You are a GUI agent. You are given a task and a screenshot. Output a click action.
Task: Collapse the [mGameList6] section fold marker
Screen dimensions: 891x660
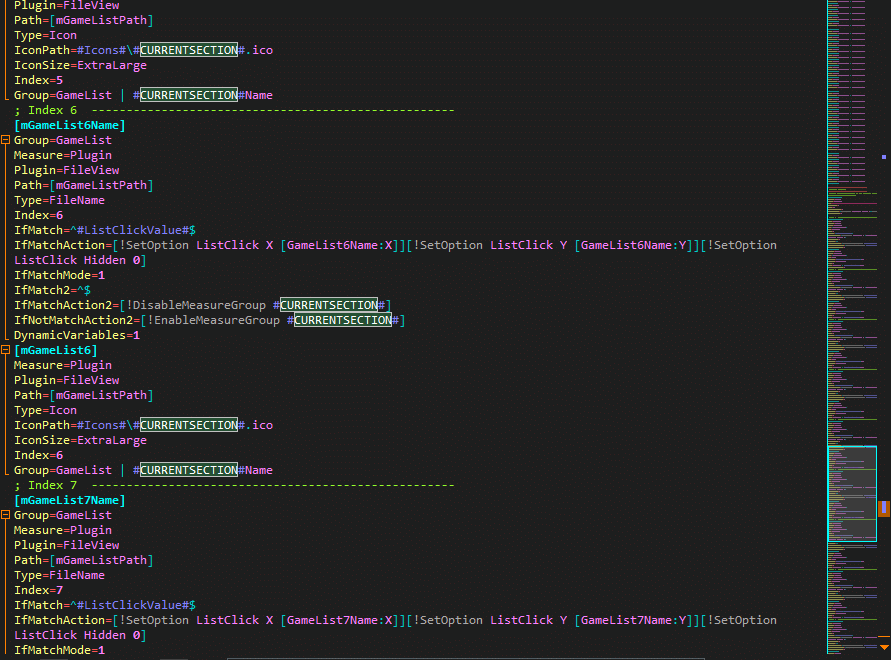[x=6, y=350]
